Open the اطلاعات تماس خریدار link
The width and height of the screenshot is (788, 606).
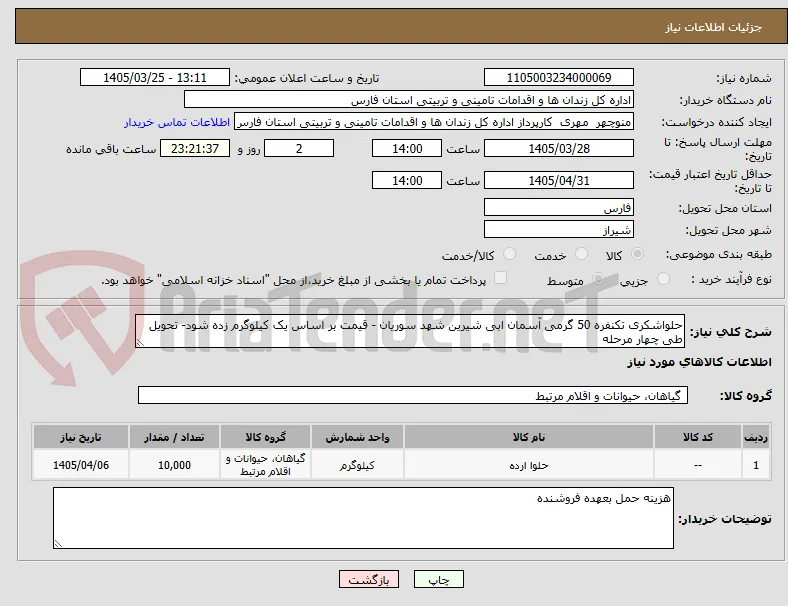177,122
